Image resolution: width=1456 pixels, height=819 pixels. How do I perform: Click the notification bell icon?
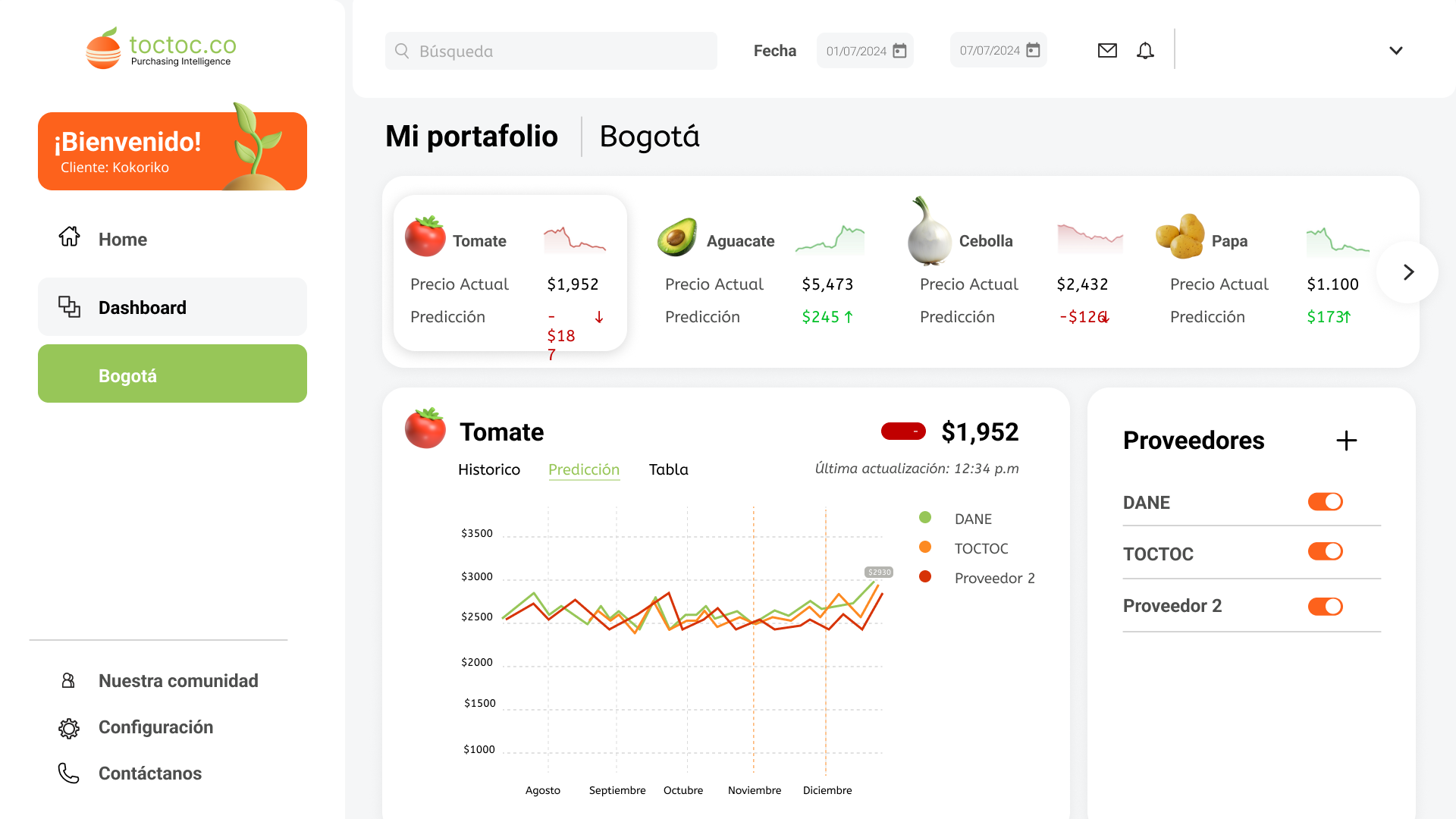point(1145,51)
